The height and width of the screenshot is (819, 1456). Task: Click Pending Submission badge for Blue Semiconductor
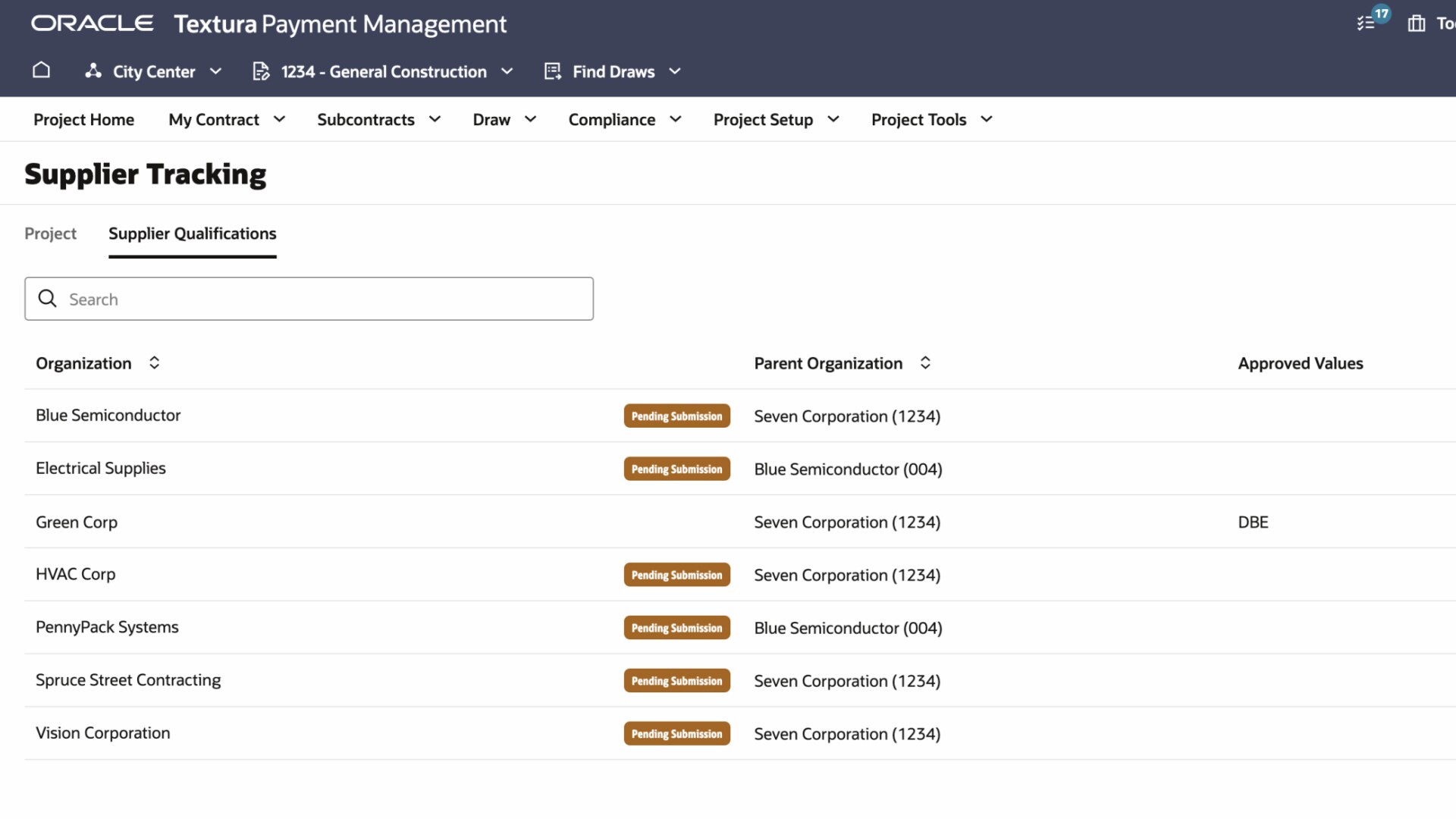(676, 416)
